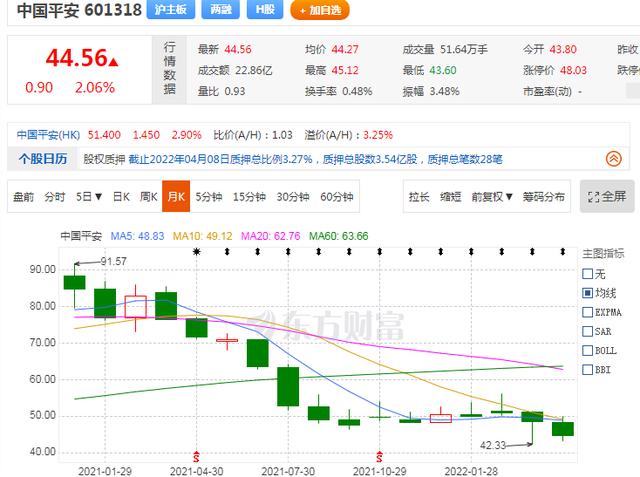Viewport: 640px width, 477px height.
Task: Open the 5日 dropdown
Action: 89,197
